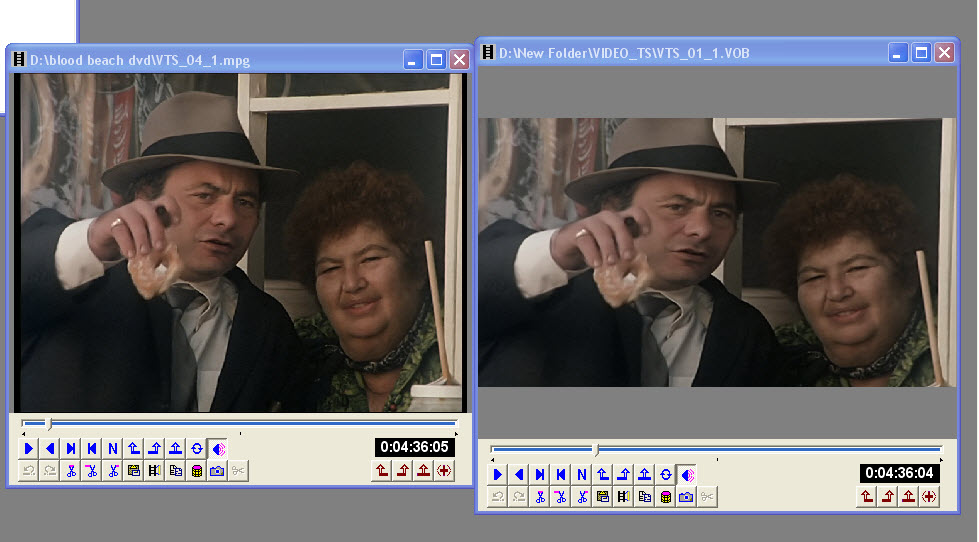The width and height of the screenshot is (979, 542).
Task: Click the video frame in VTS_01_1.VOB window
Action: click(x=717, y=252)
